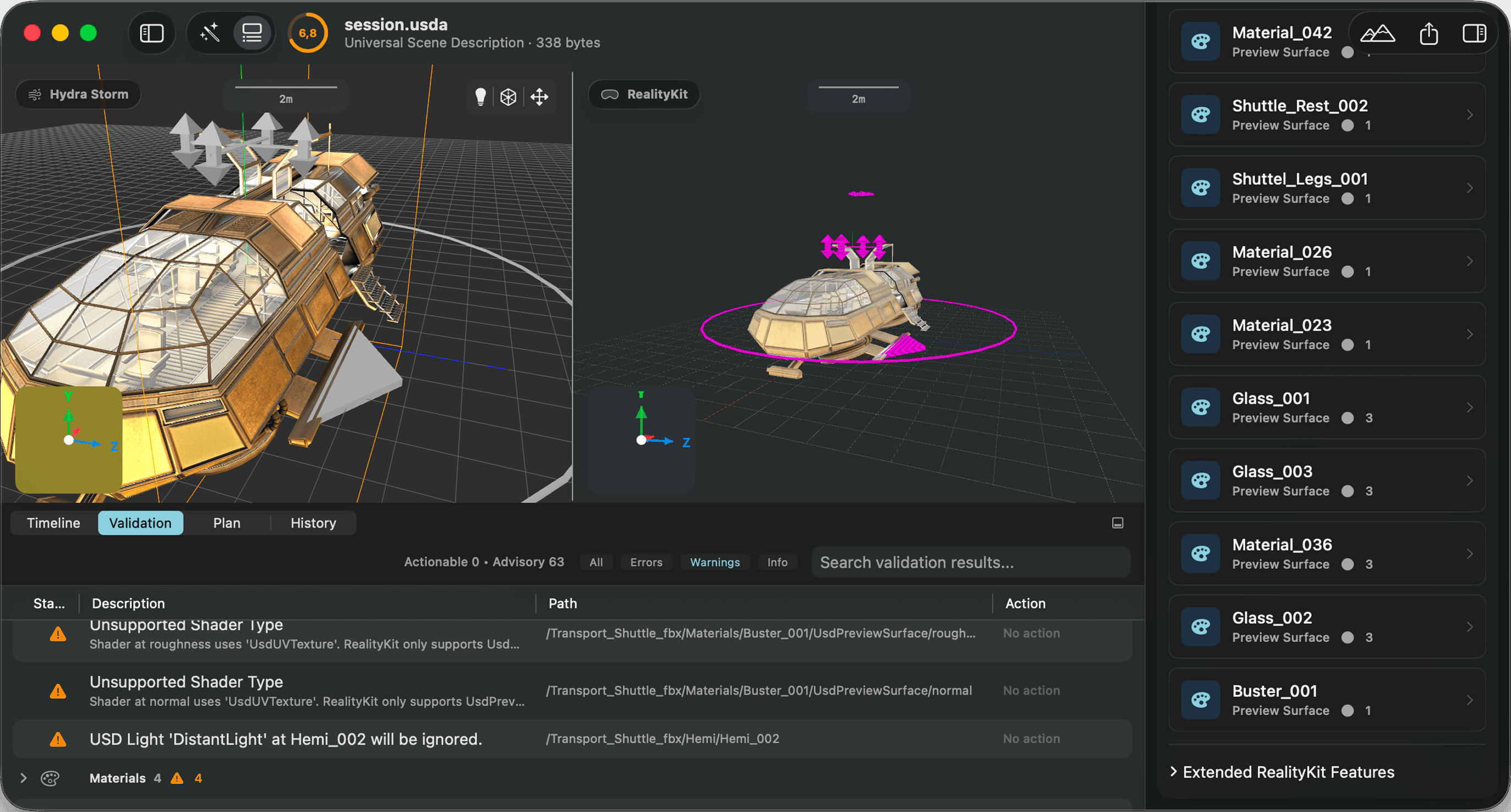The image size is (1511, 812).
Task: Click the move arrows gizmo icon
Action: 540,97
